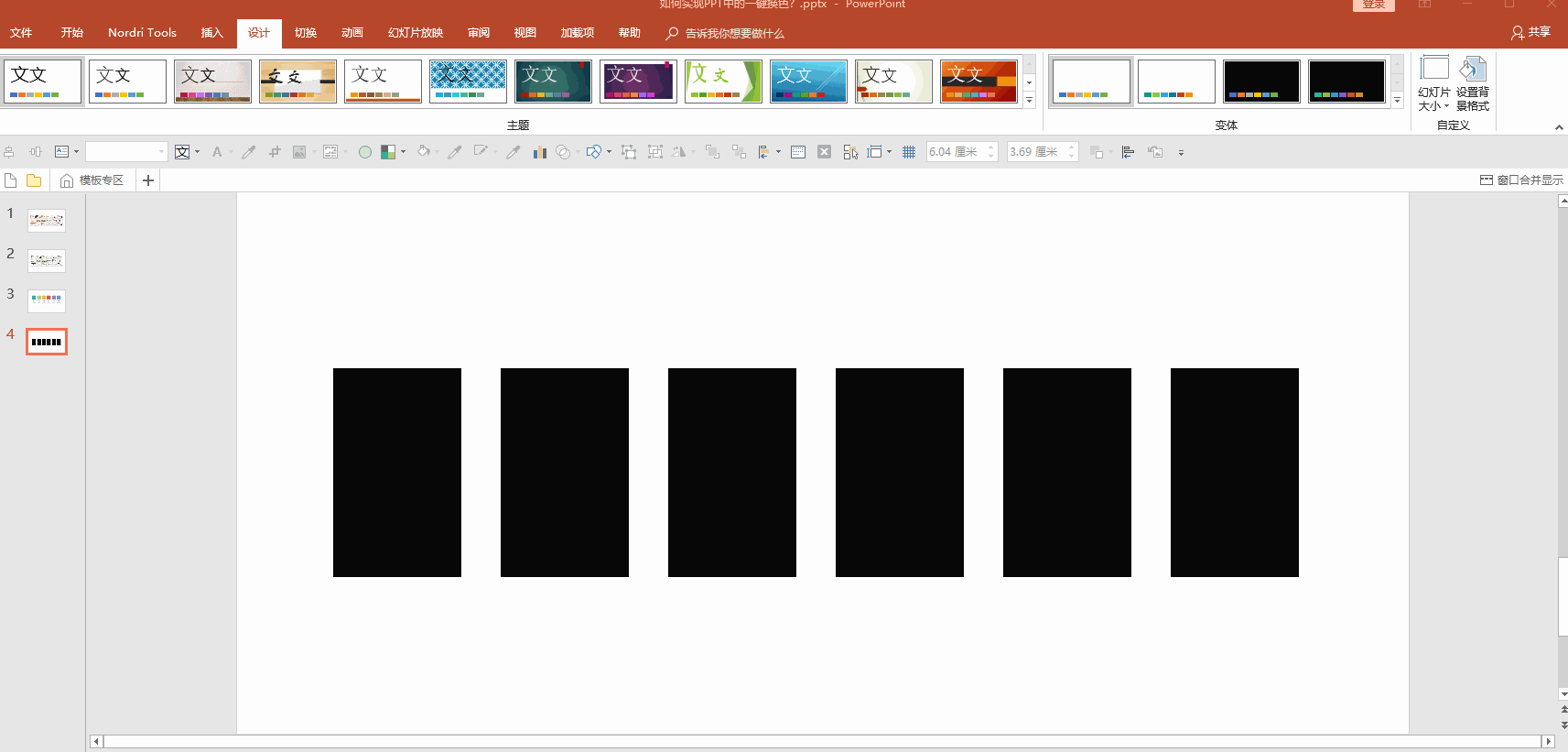The height and width of the screenshot is (752, 1568).
Task: Click the new blank document icon
Action: click(11, 180)
